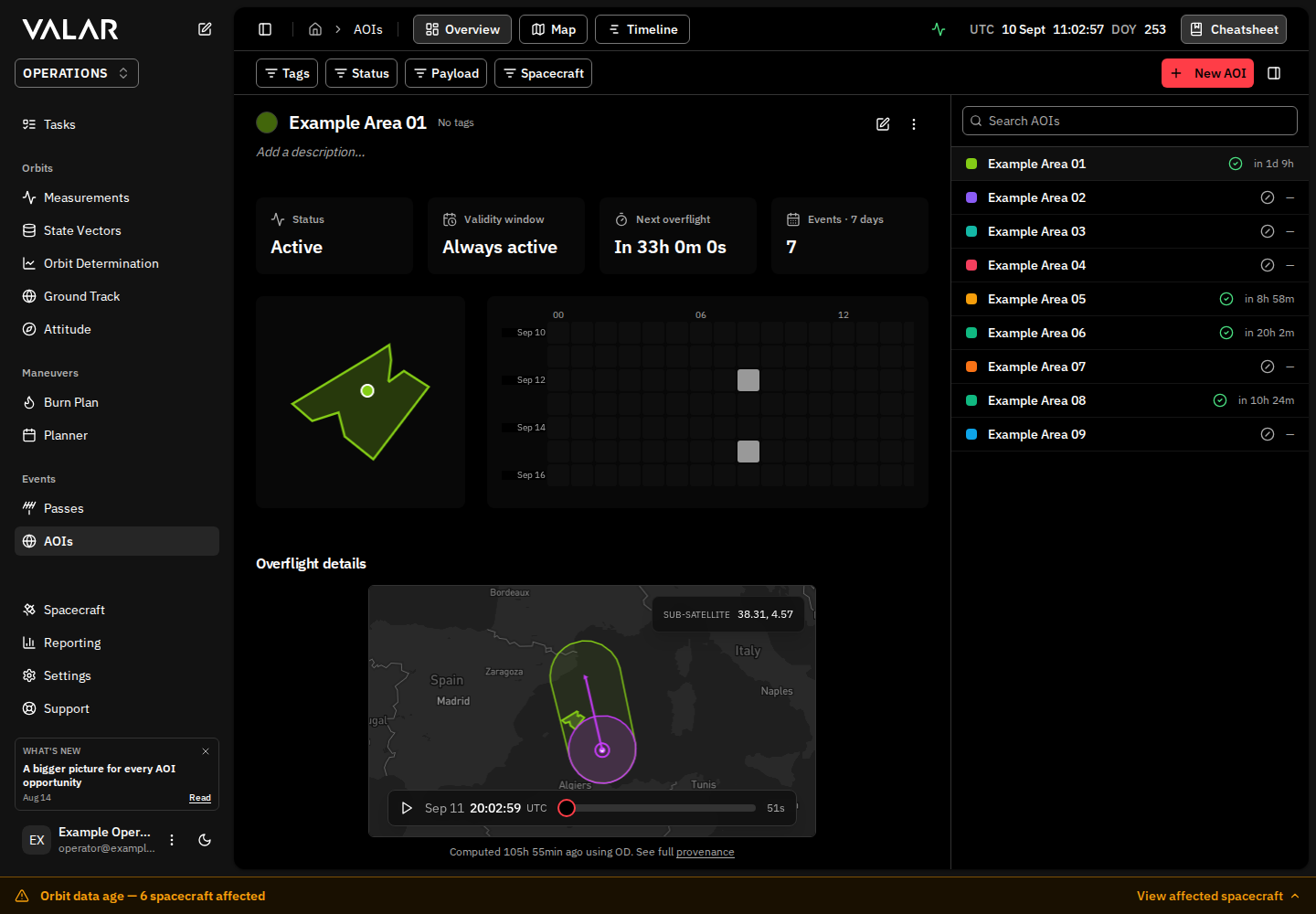Read the What's New article
This screenshot has width=1316, height=914.
[x=200, y=798]
